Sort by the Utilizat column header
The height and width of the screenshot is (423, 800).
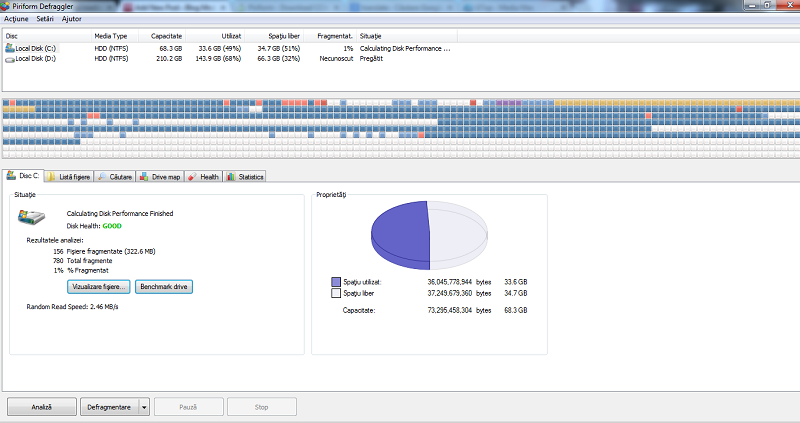[x=215, y=36]
